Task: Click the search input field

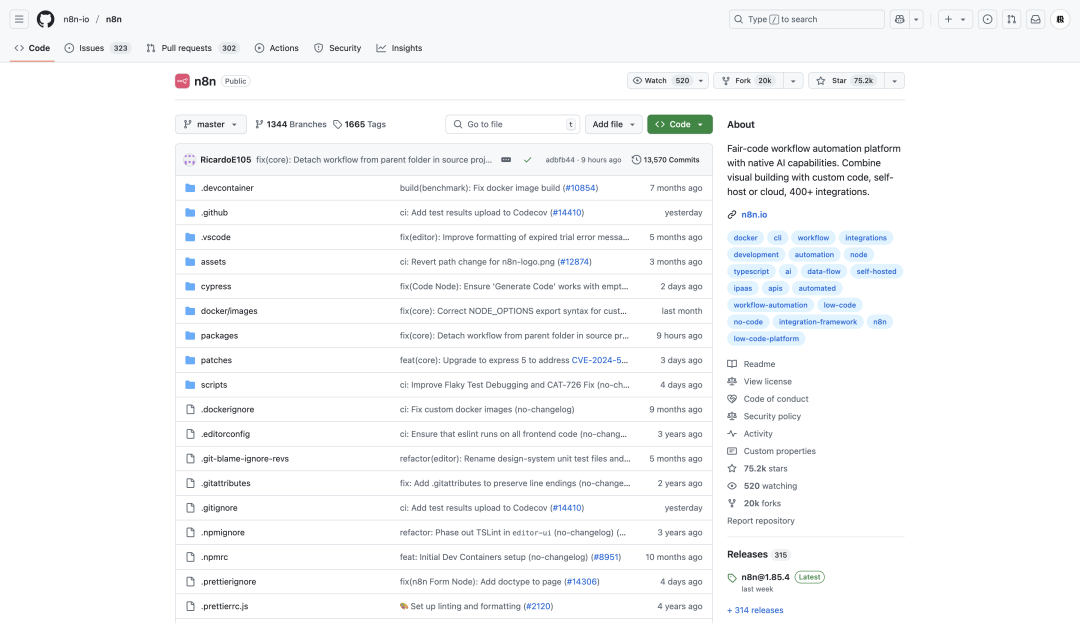Action: tap(807, 19)
